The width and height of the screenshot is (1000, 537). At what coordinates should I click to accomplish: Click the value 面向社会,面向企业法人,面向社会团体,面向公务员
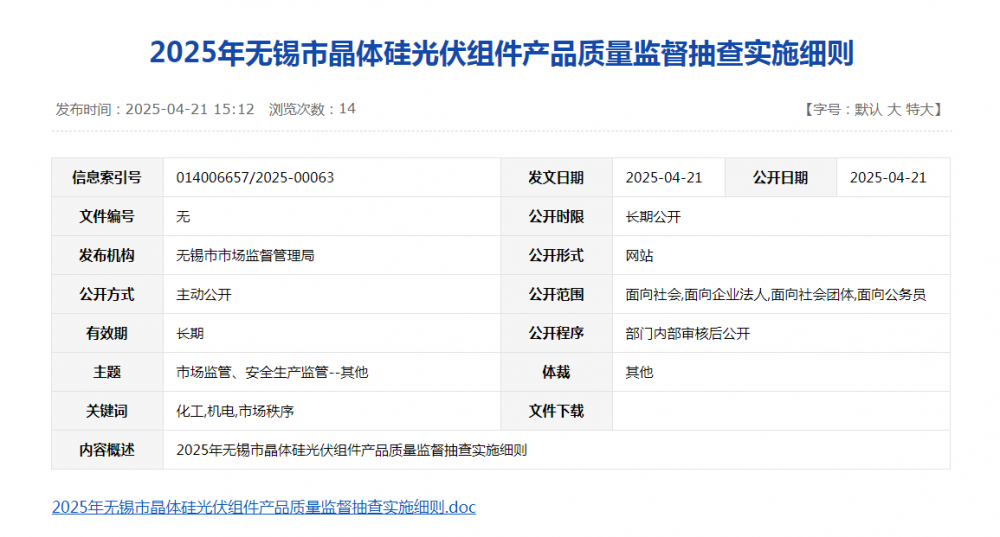776,295
